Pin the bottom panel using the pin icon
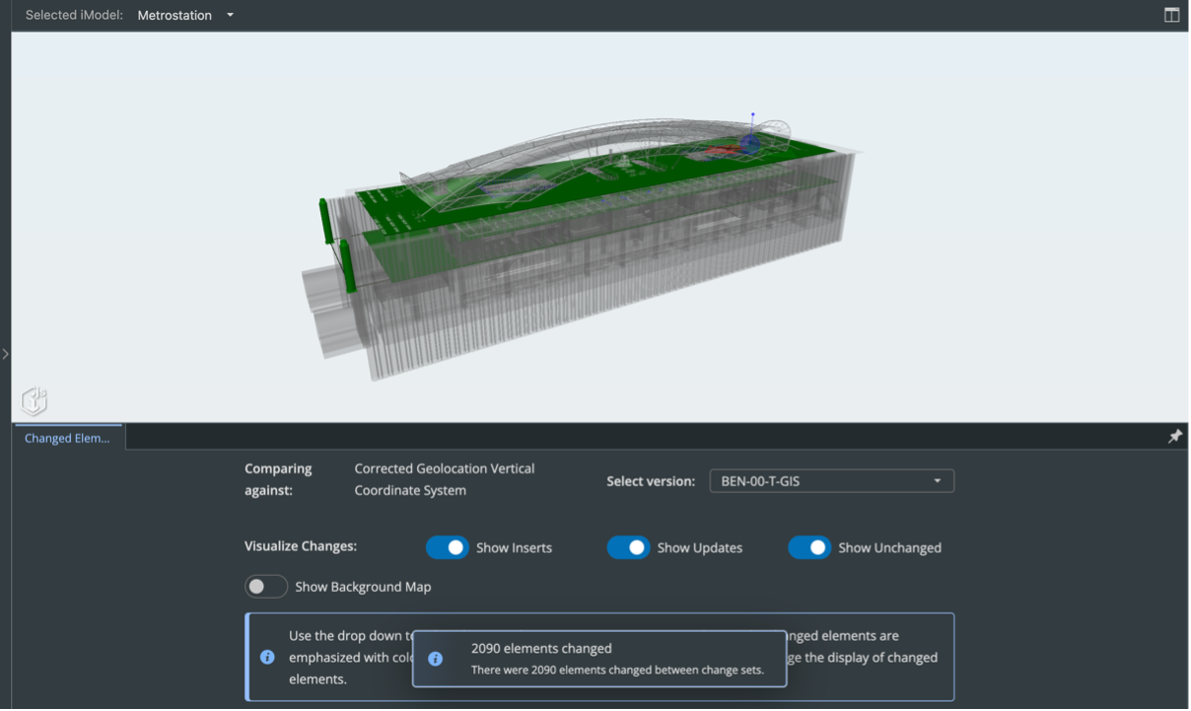 tap(1175, 437)
